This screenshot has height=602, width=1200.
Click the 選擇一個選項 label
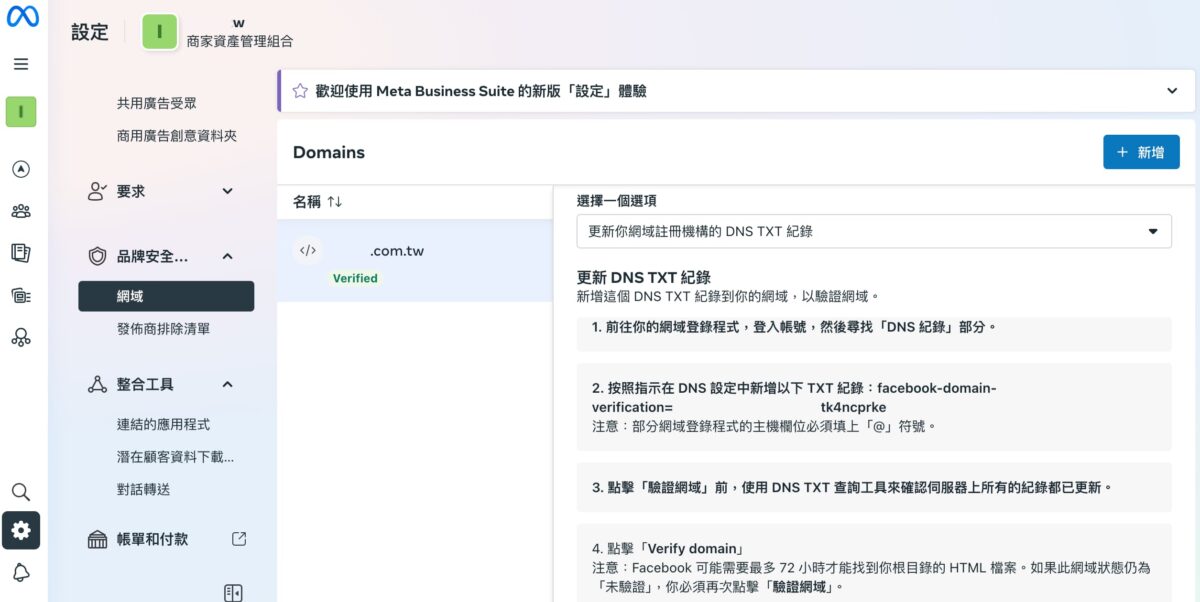[x=617, y=200]
